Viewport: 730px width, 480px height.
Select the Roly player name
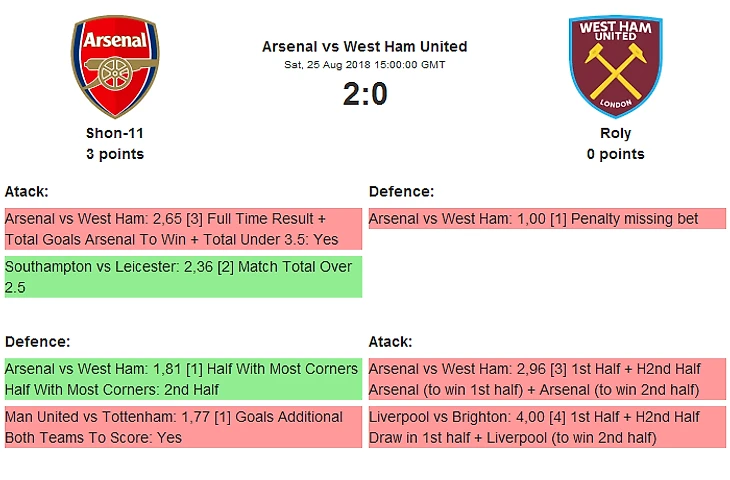(616, 134)
